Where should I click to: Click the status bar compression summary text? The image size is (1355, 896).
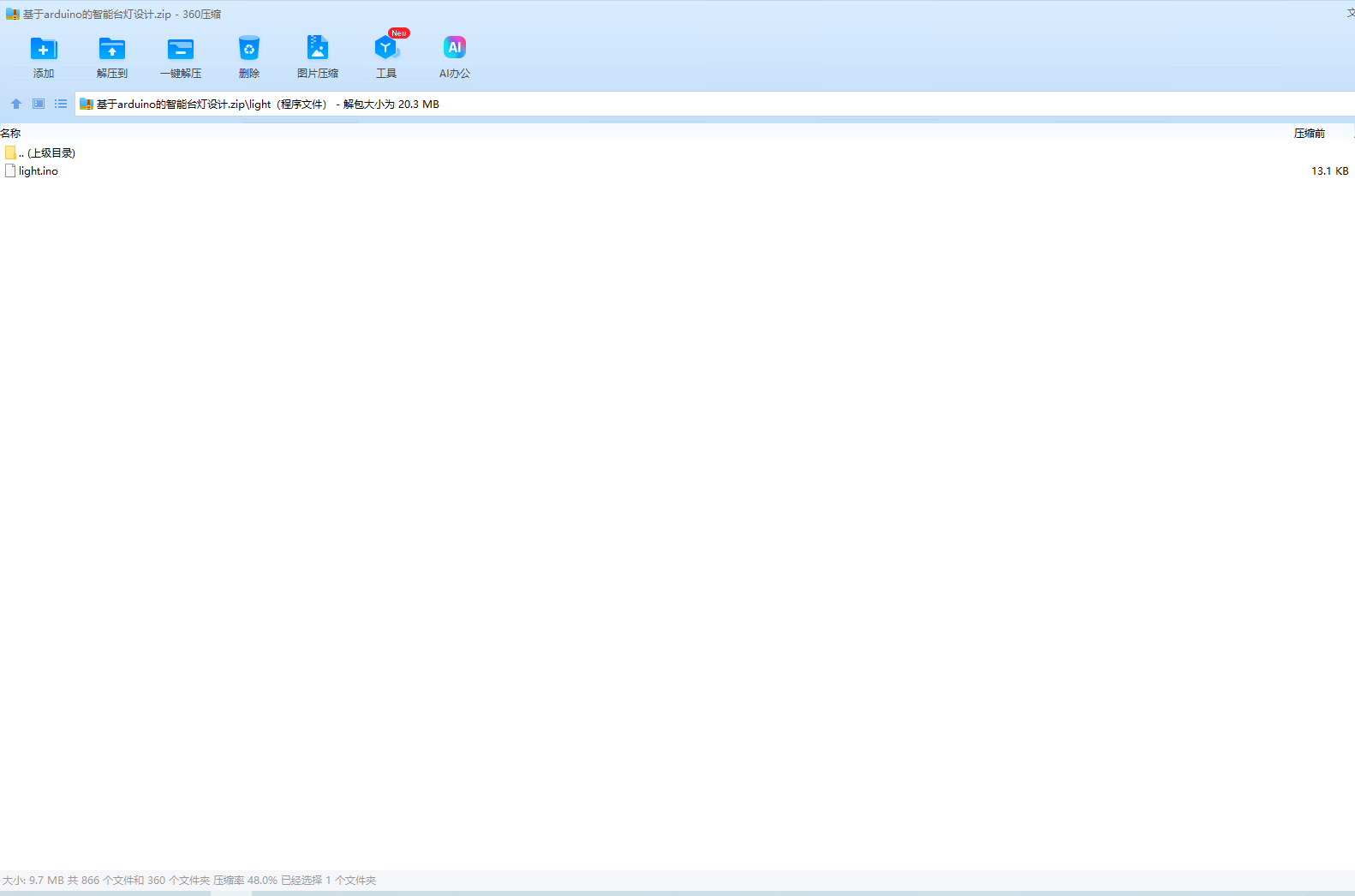189,881
